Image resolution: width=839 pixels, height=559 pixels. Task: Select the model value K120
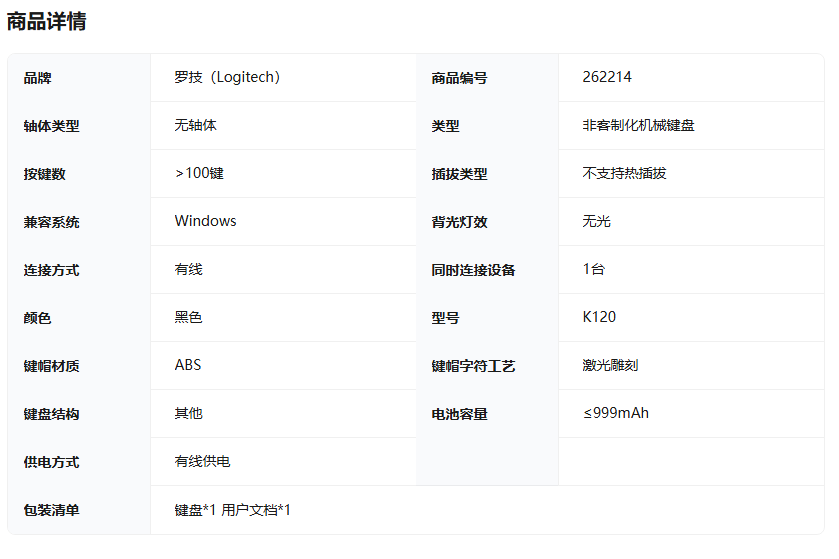click(x=599, y=317)
